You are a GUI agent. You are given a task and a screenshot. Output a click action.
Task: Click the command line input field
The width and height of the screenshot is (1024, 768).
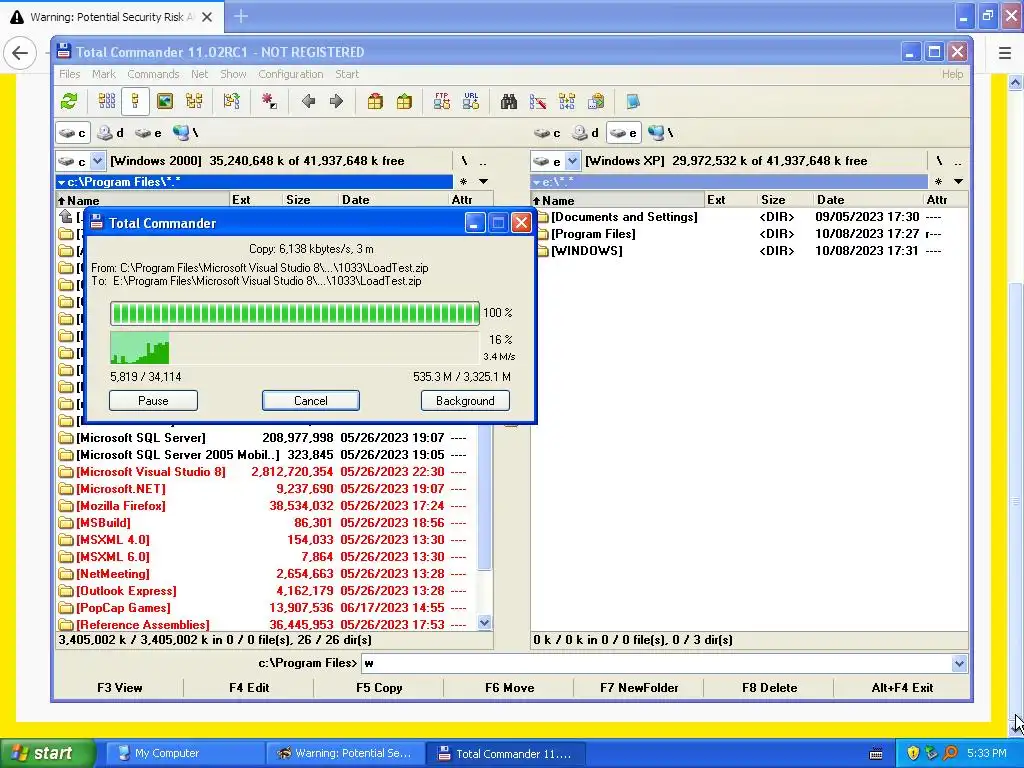point(656,664)
